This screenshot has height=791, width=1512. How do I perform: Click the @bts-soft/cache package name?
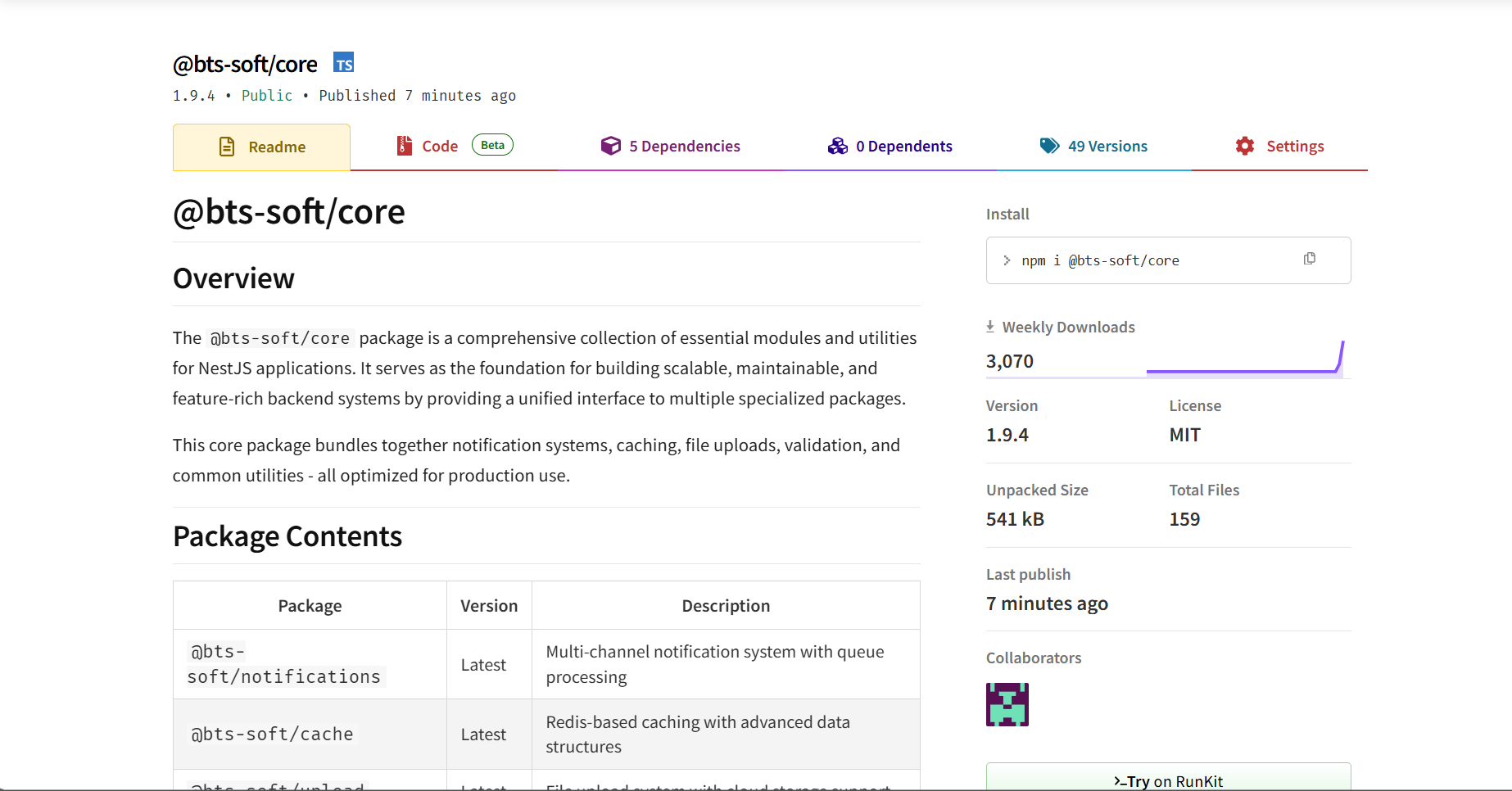(x=272, y=734)
